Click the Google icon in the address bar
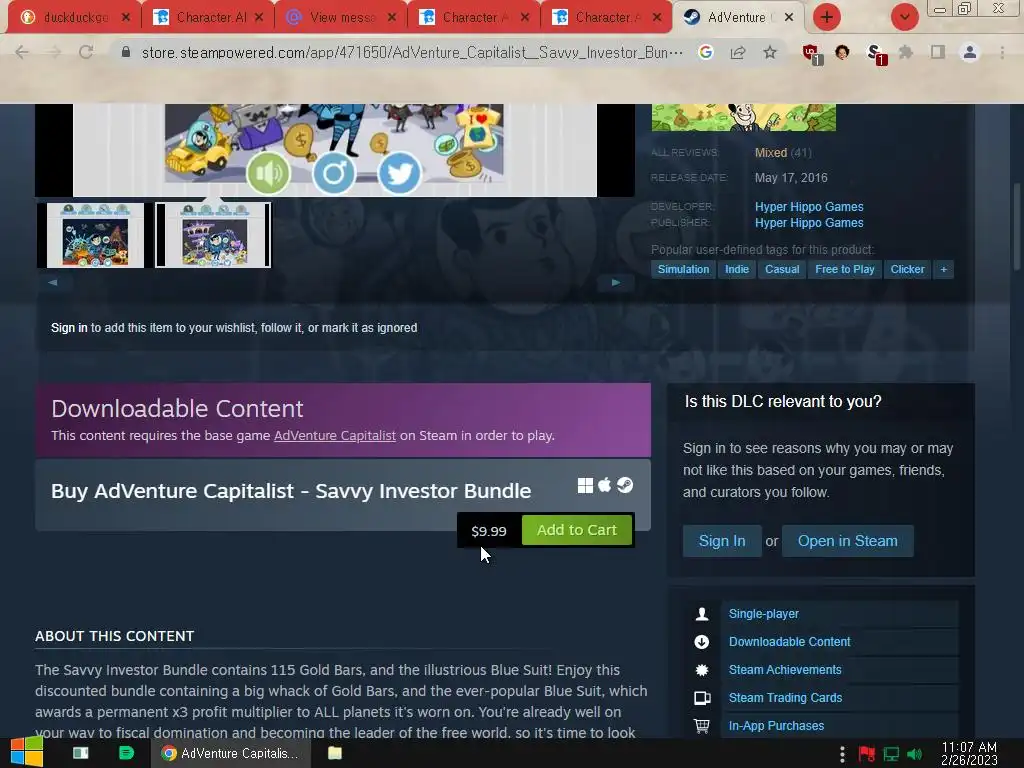The width and height of the screenshot is (1024, 768). pos(705,52)
